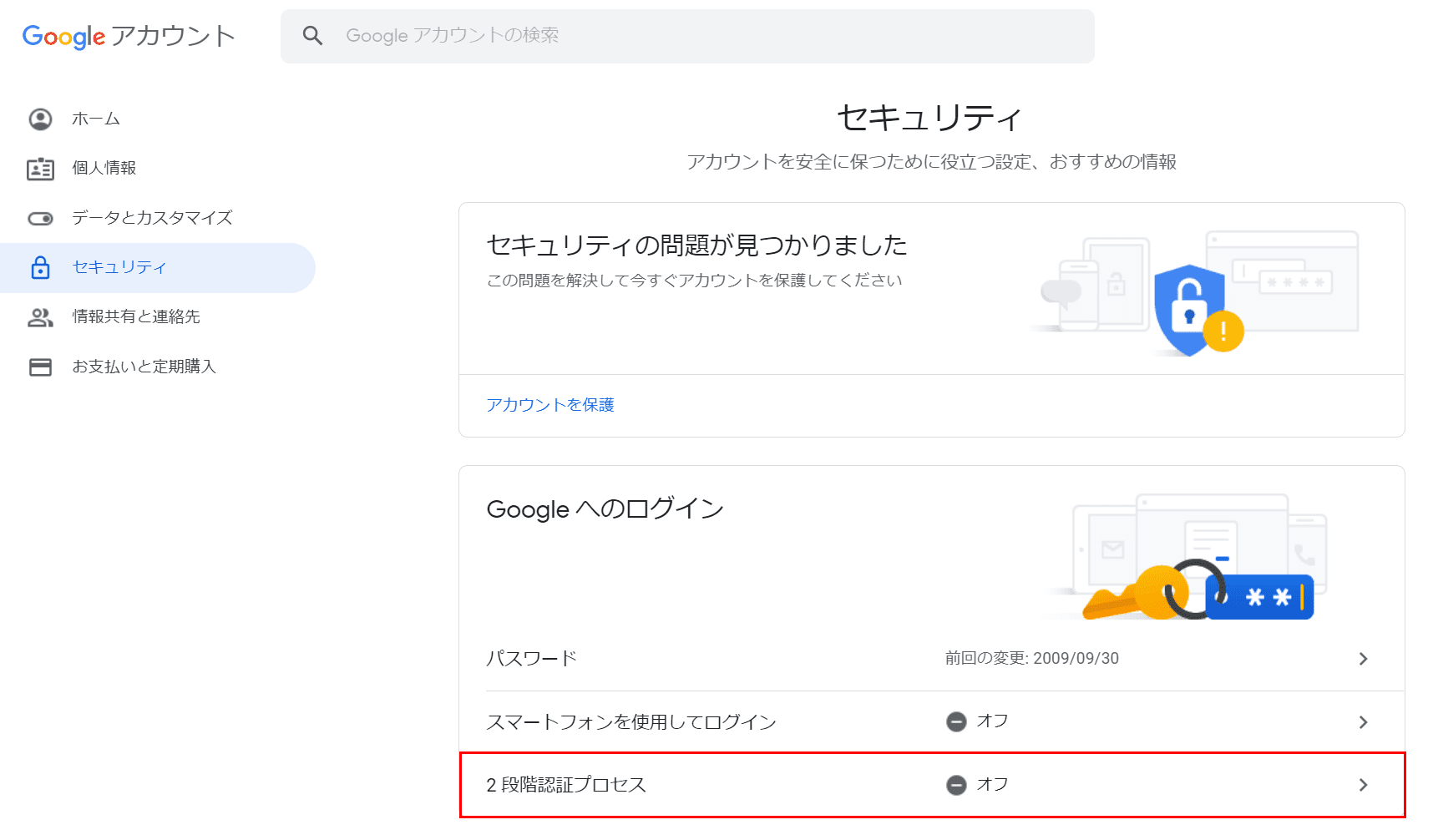
Task: Click the 個人情報 ID card icon
Action: point(40,169)
